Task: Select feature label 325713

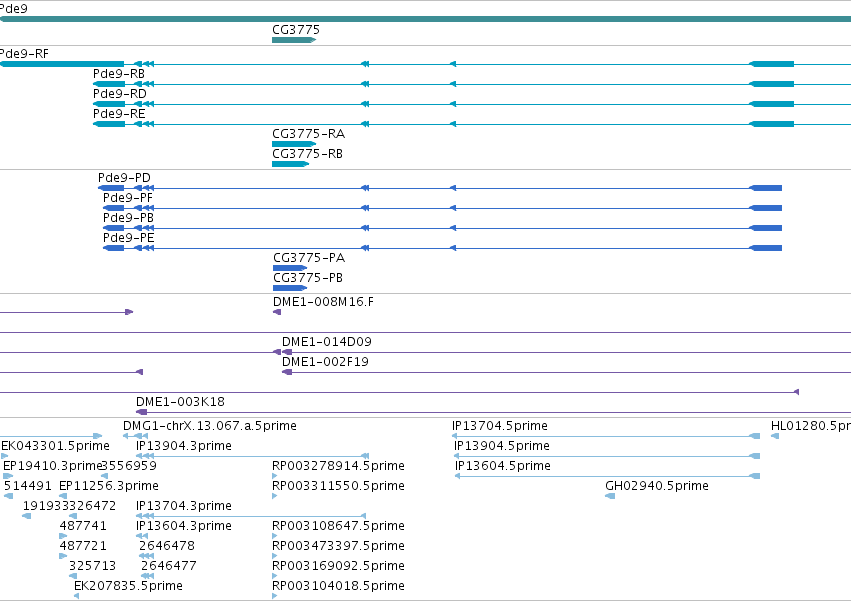Action: click(x=92, y=566)
